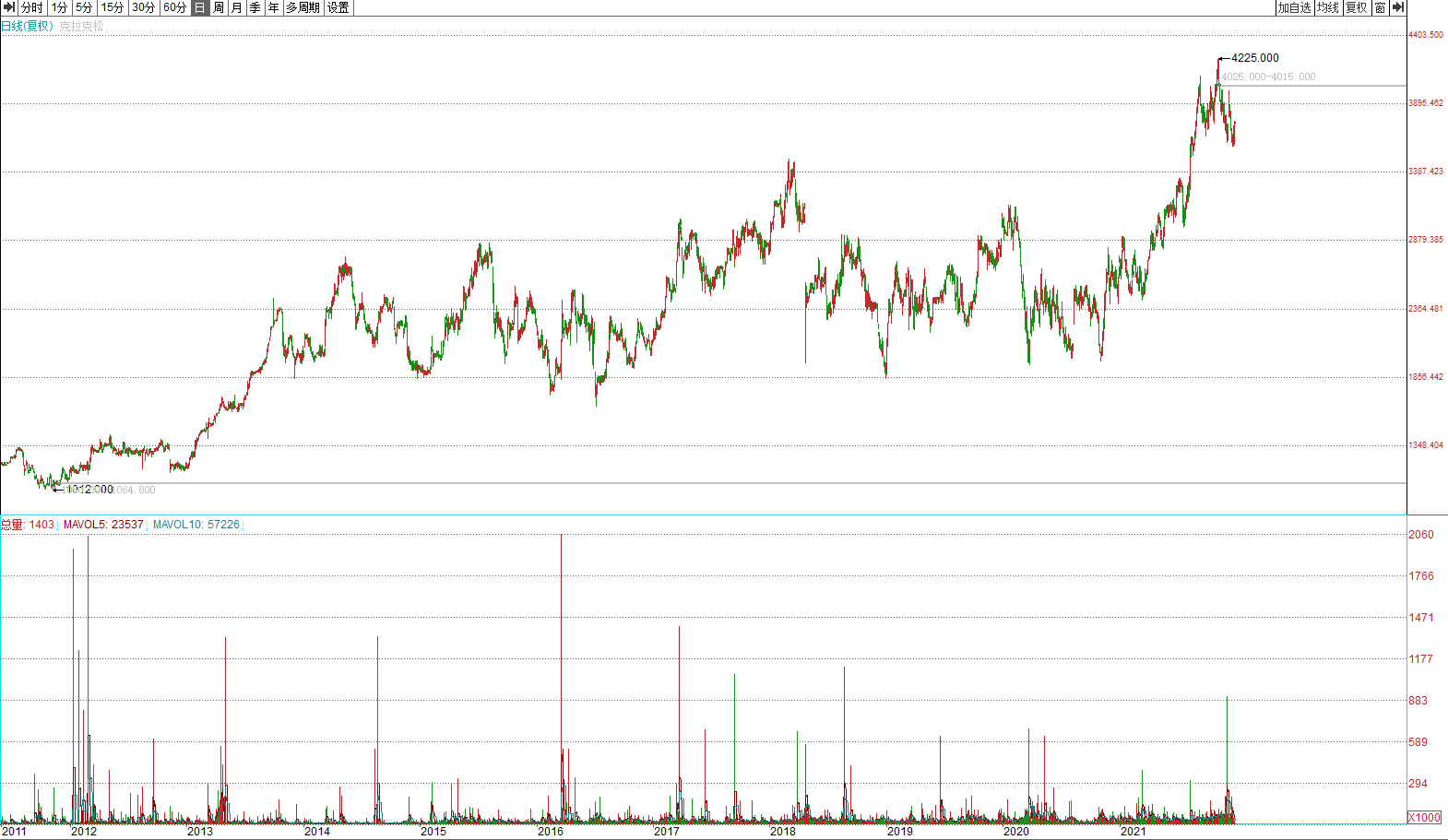
Task: Switch to the 季 quarterly period
Action: coord(255,7)
